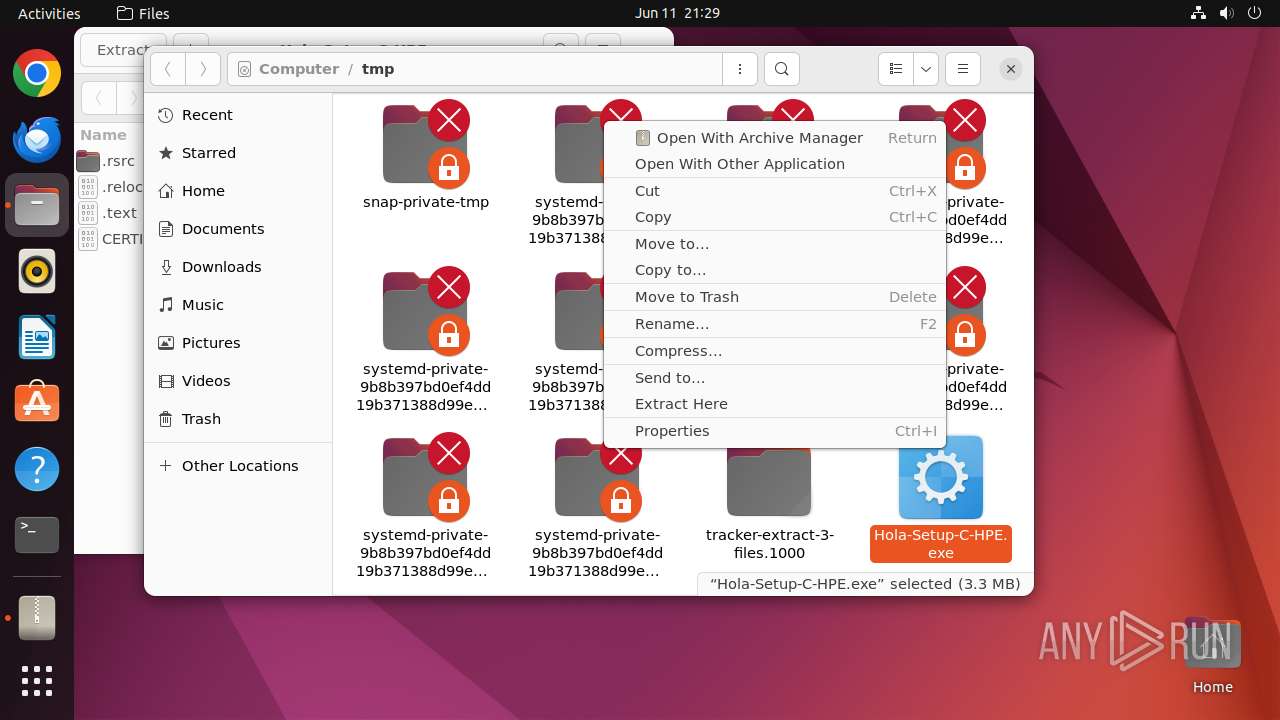Open Google Chrome from the dock
This screenshot has height=720, width=1280.
point(37,74)
